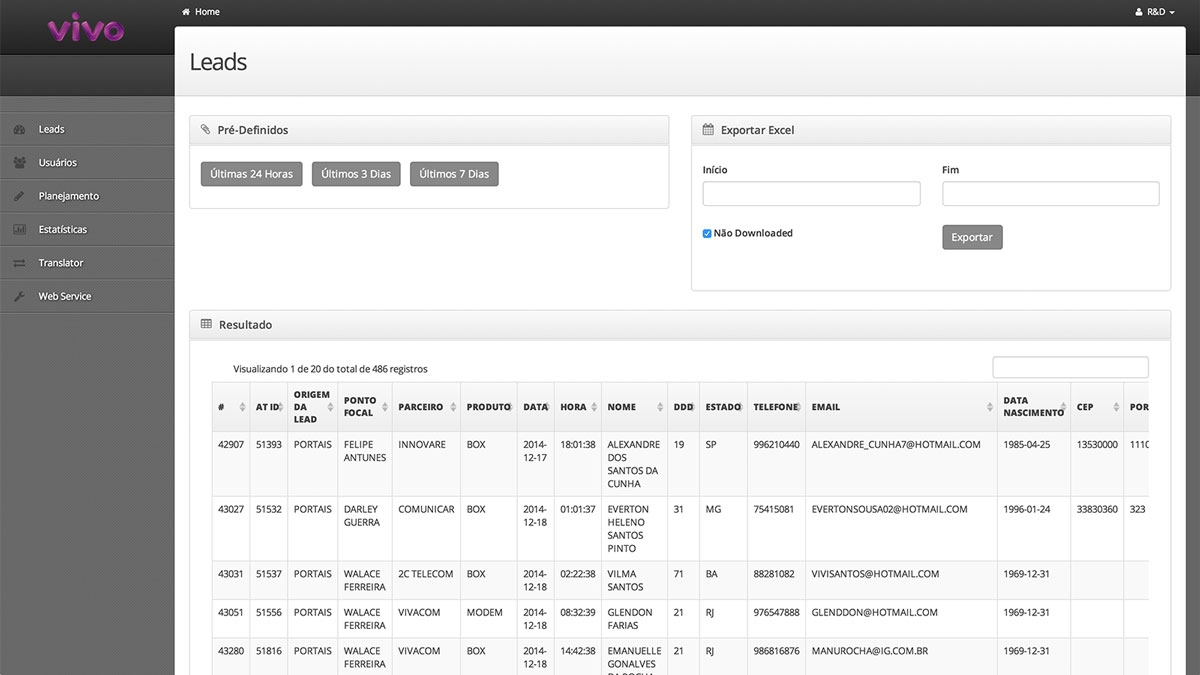Click the Últimos 7 Dias button

point(454,174)
